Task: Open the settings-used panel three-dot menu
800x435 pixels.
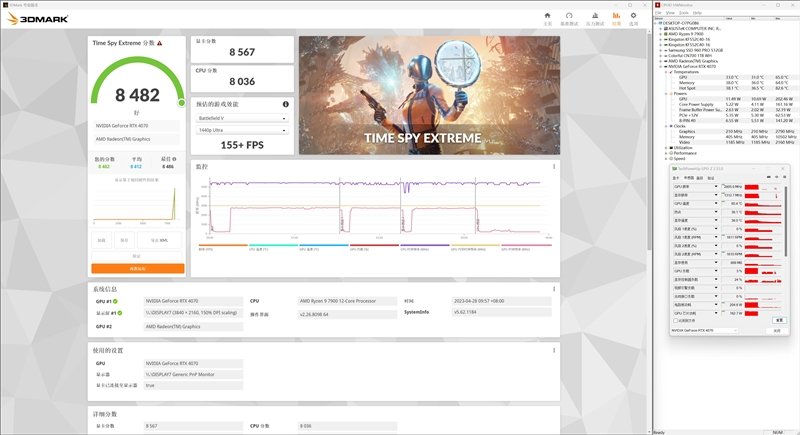Action: point(554,350)
